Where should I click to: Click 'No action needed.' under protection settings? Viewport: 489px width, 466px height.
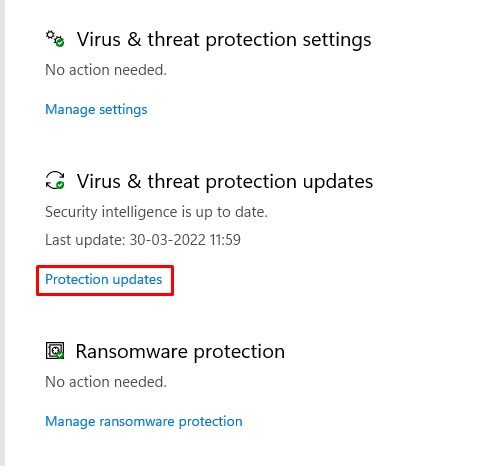pyautogui.click(x=106, y=70)
